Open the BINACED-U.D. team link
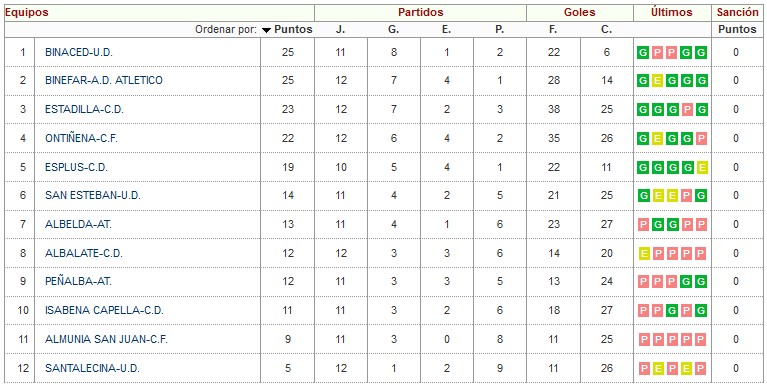Viewport: 767px width, 390px height. (79, 52)
